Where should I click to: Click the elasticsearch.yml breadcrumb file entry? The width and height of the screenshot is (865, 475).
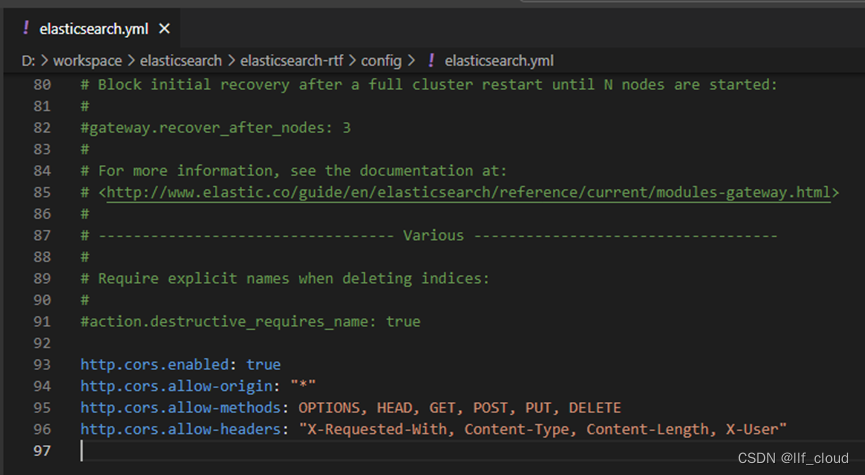click(499, 61)
